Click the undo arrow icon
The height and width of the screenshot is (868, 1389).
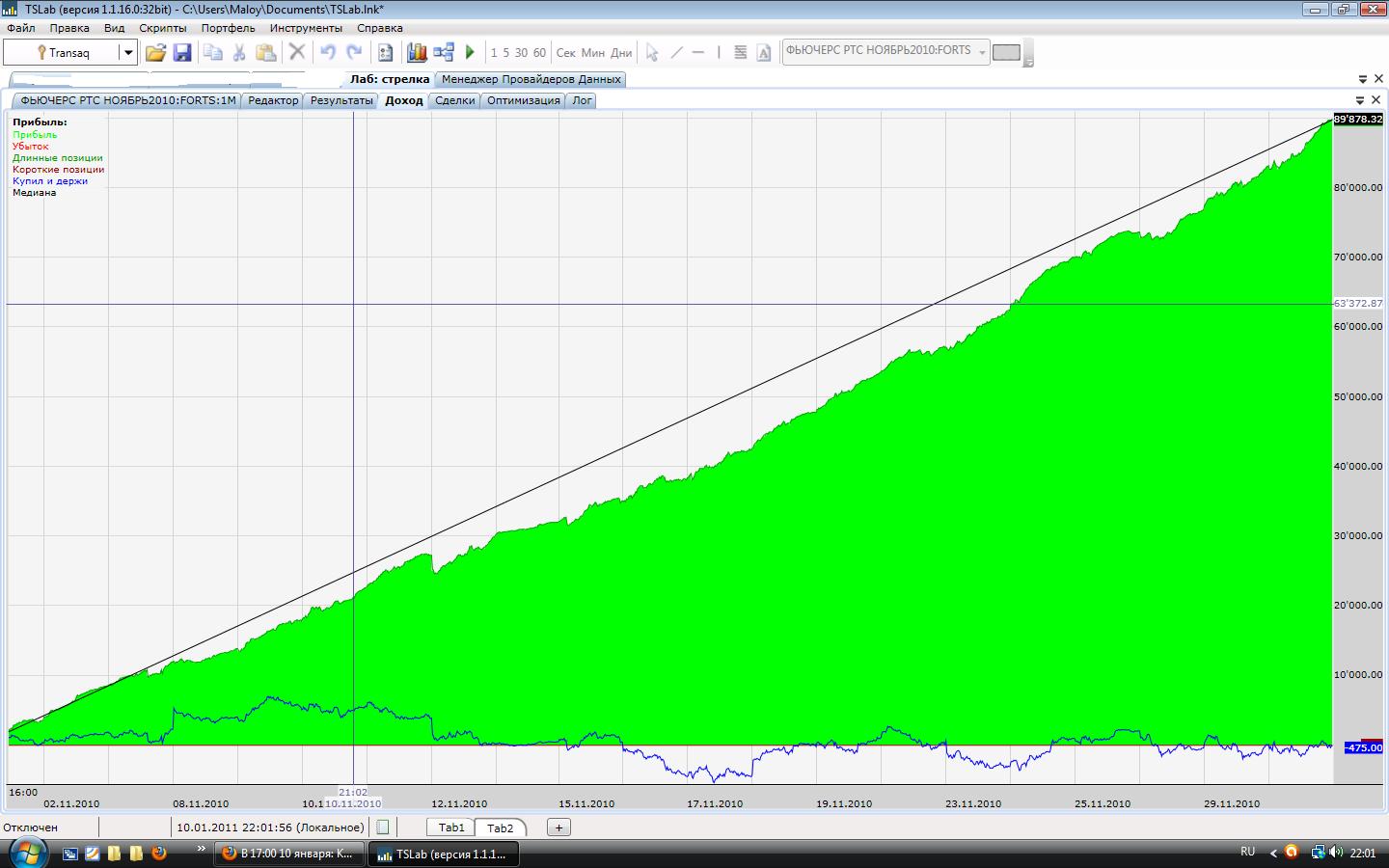pos(328,53)
